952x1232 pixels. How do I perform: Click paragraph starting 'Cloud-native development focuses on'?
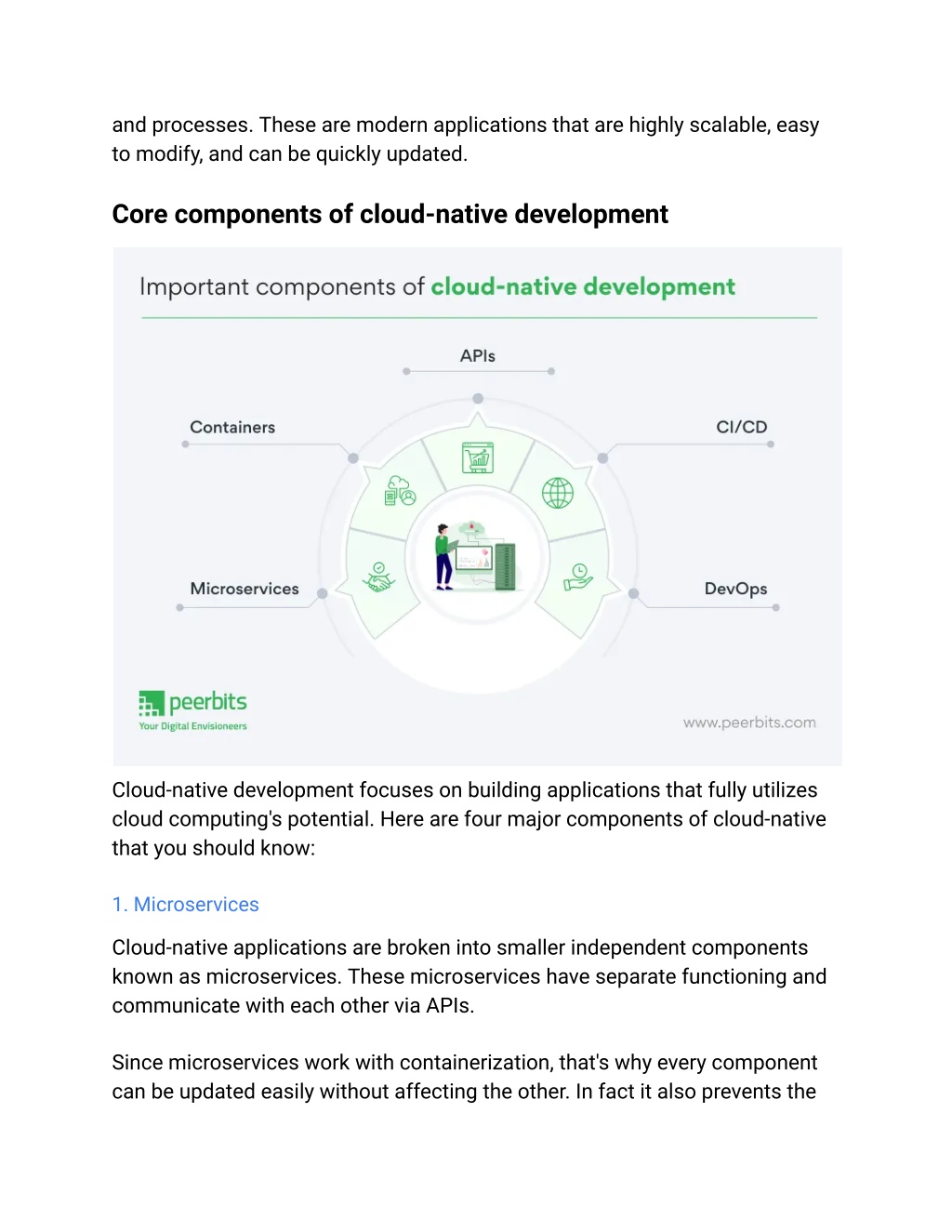[x=469, y=819]
